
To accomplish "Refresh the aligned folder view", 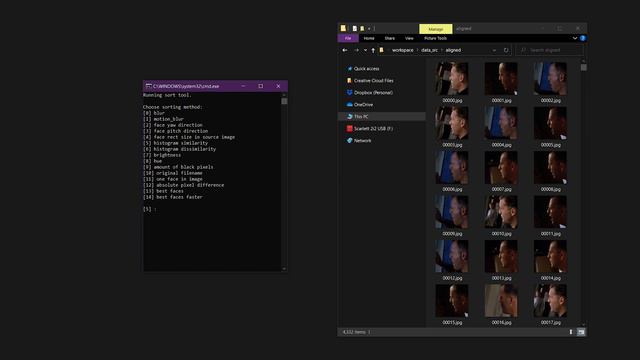I will click(x=506, y=50).
